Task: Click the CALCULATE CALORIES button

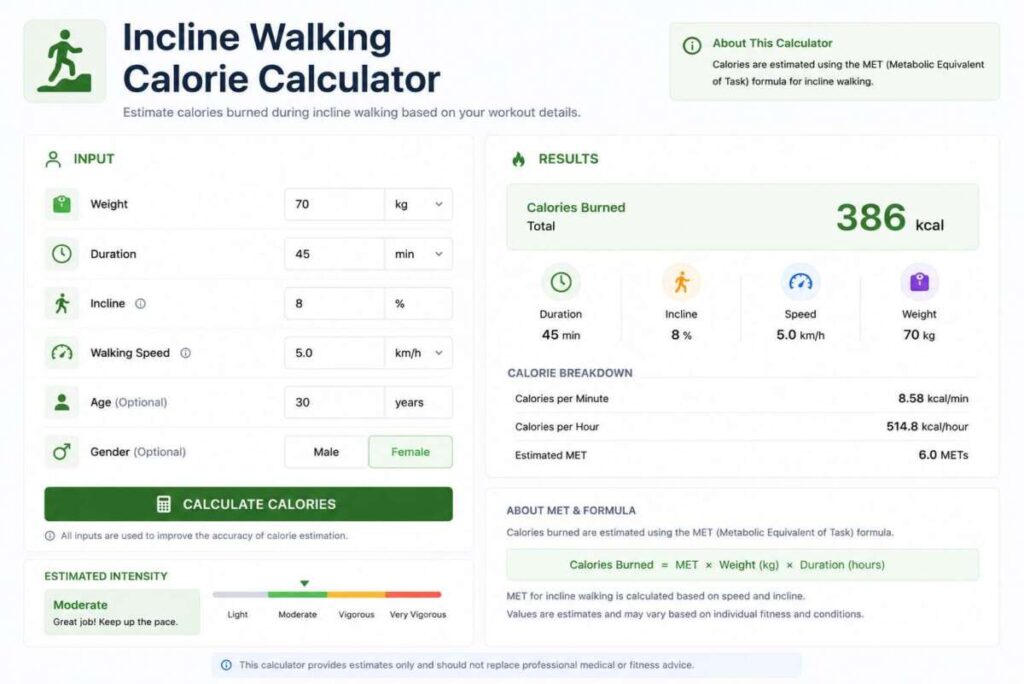Action: pyautogui.click(x=248, y=504)
